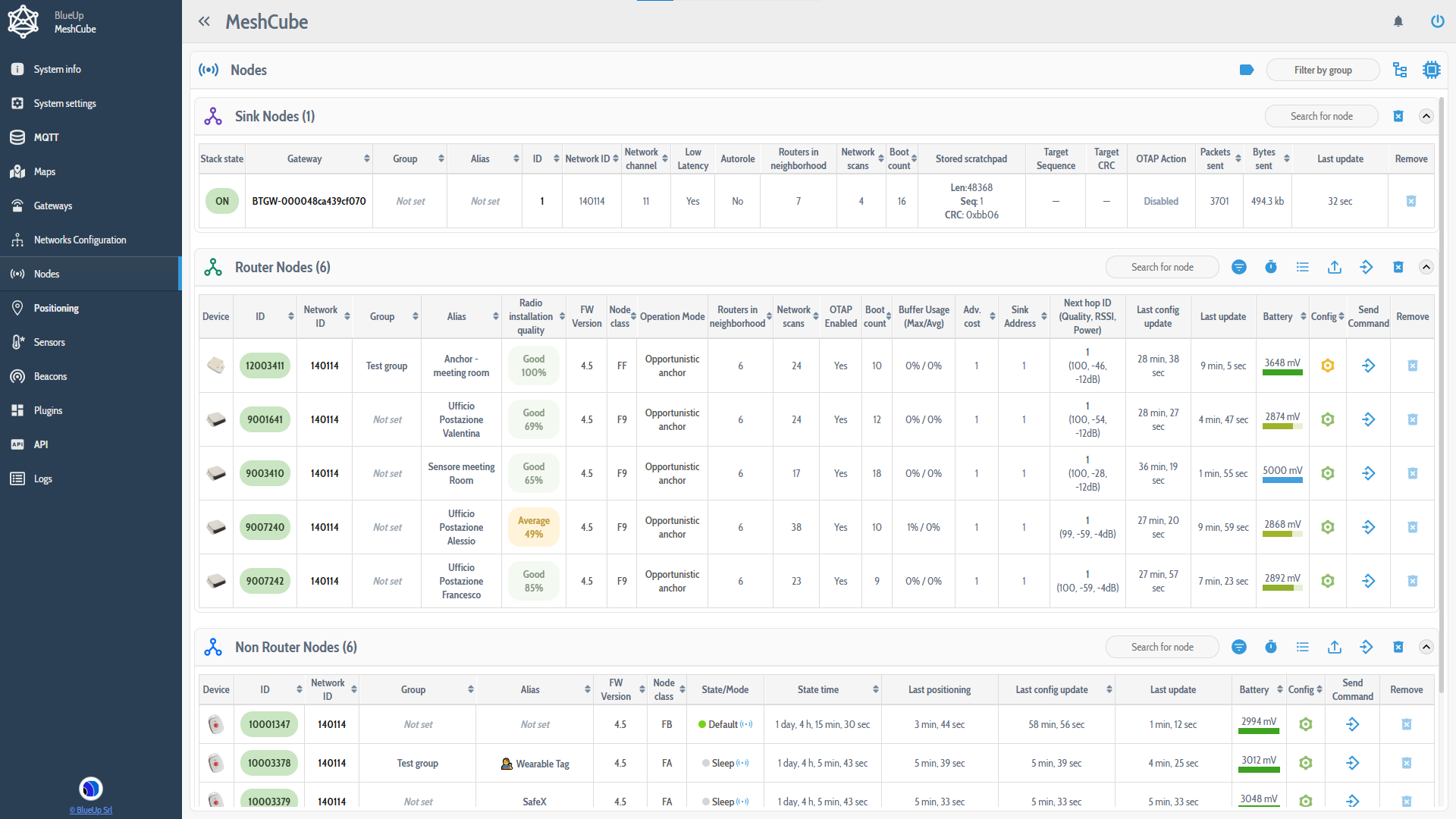This screenshot has width=1456, height=819.
Task: Send command arrow for node 9001641
Action: pyautogui.click(x=1368, y=419)
